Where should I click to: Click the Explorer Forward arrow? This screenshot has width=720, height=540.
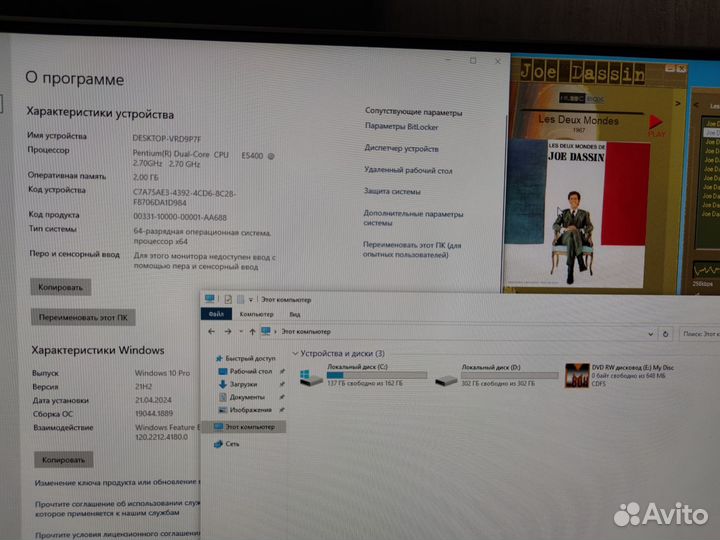[228, 331]
